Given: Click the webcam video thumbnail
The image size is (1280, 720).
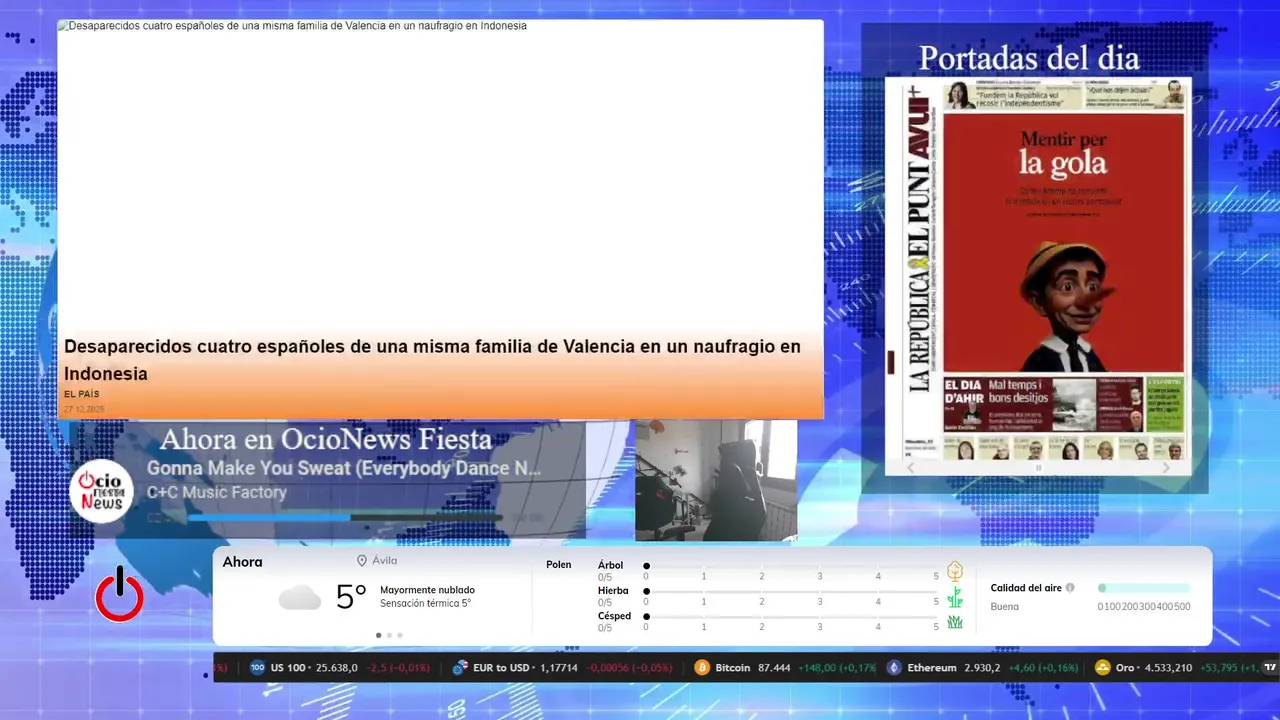Looking at the screenshot, I should point(716,480).
